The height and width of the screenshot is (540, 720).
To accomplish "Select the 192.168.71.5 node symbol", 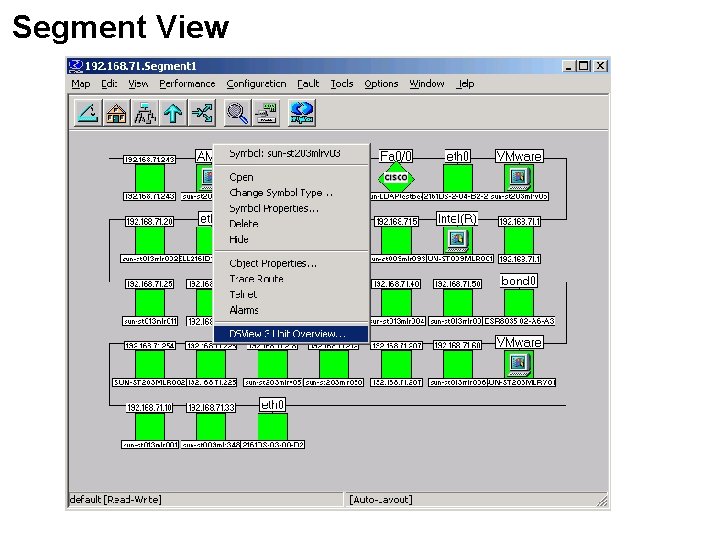I will point(396,241).
